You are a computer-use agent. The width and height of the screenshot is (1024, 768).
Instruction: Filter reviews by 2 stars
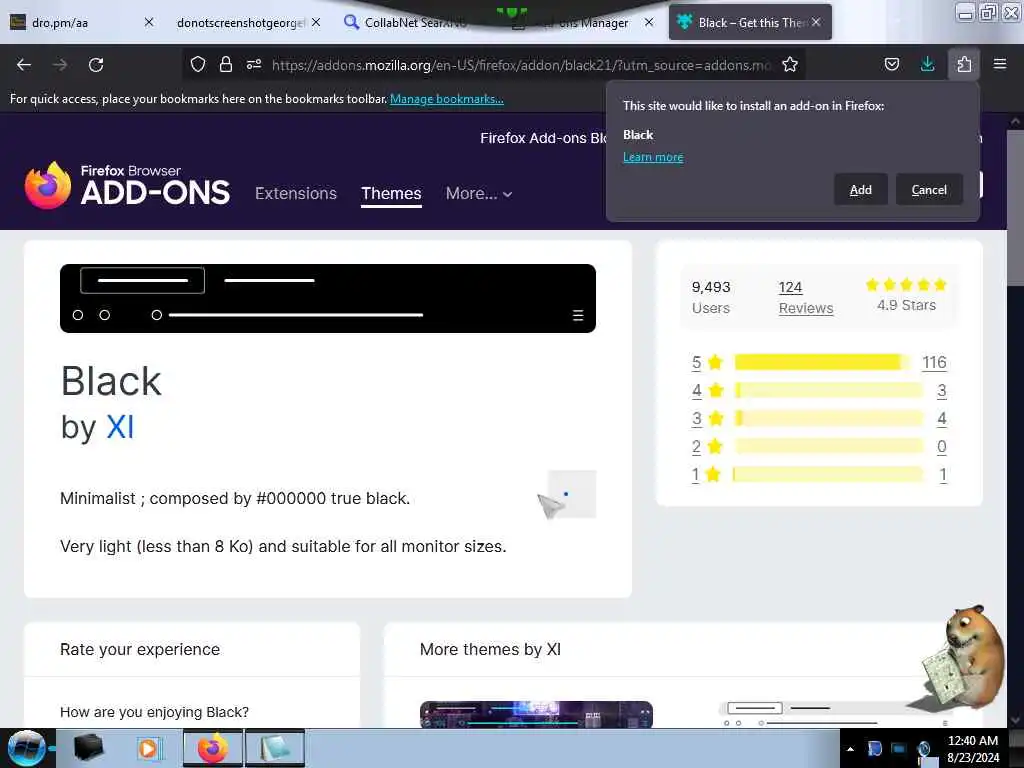(707, 447)
